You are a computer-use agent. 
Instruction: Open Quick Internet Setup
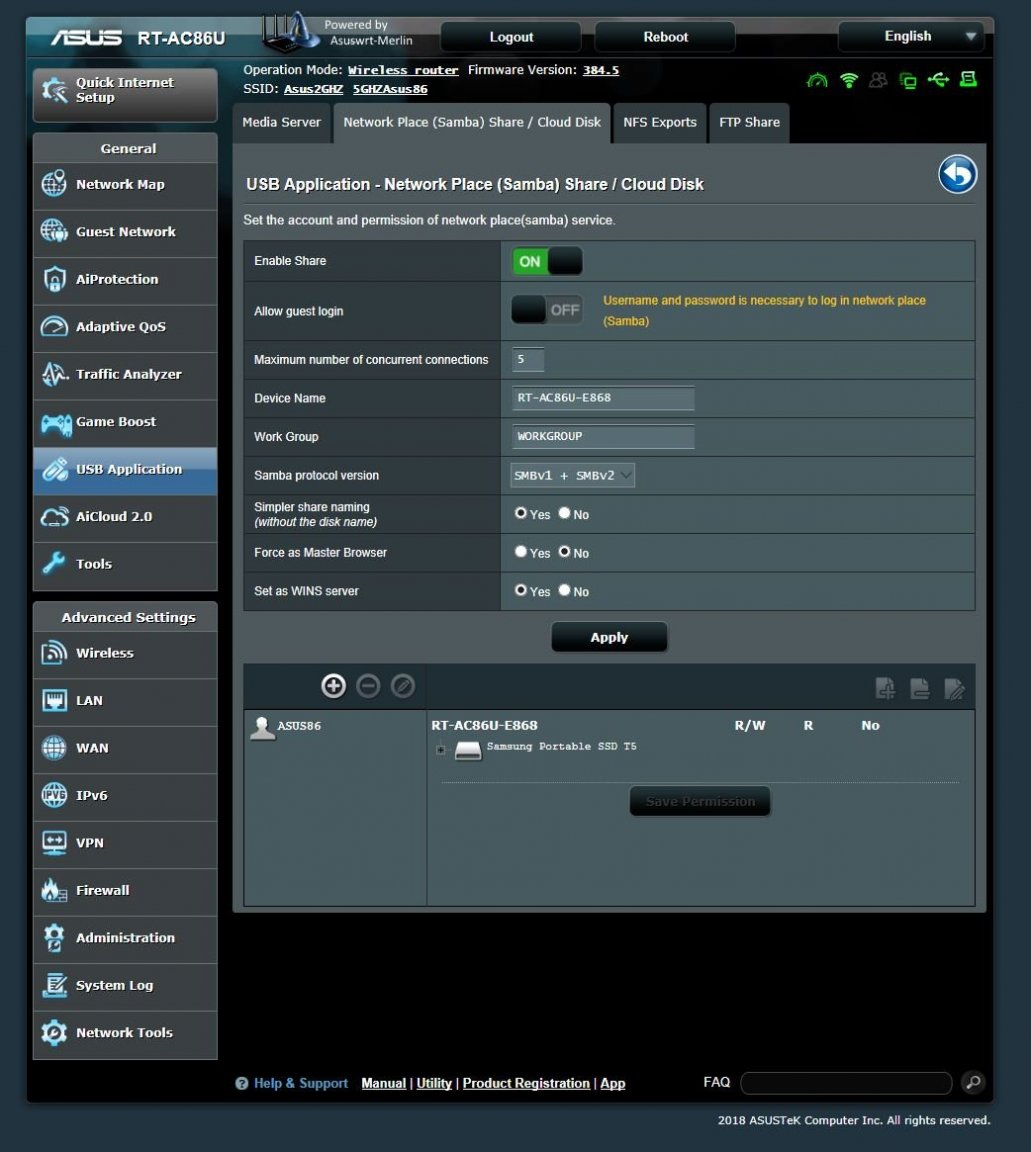(125, 94)
